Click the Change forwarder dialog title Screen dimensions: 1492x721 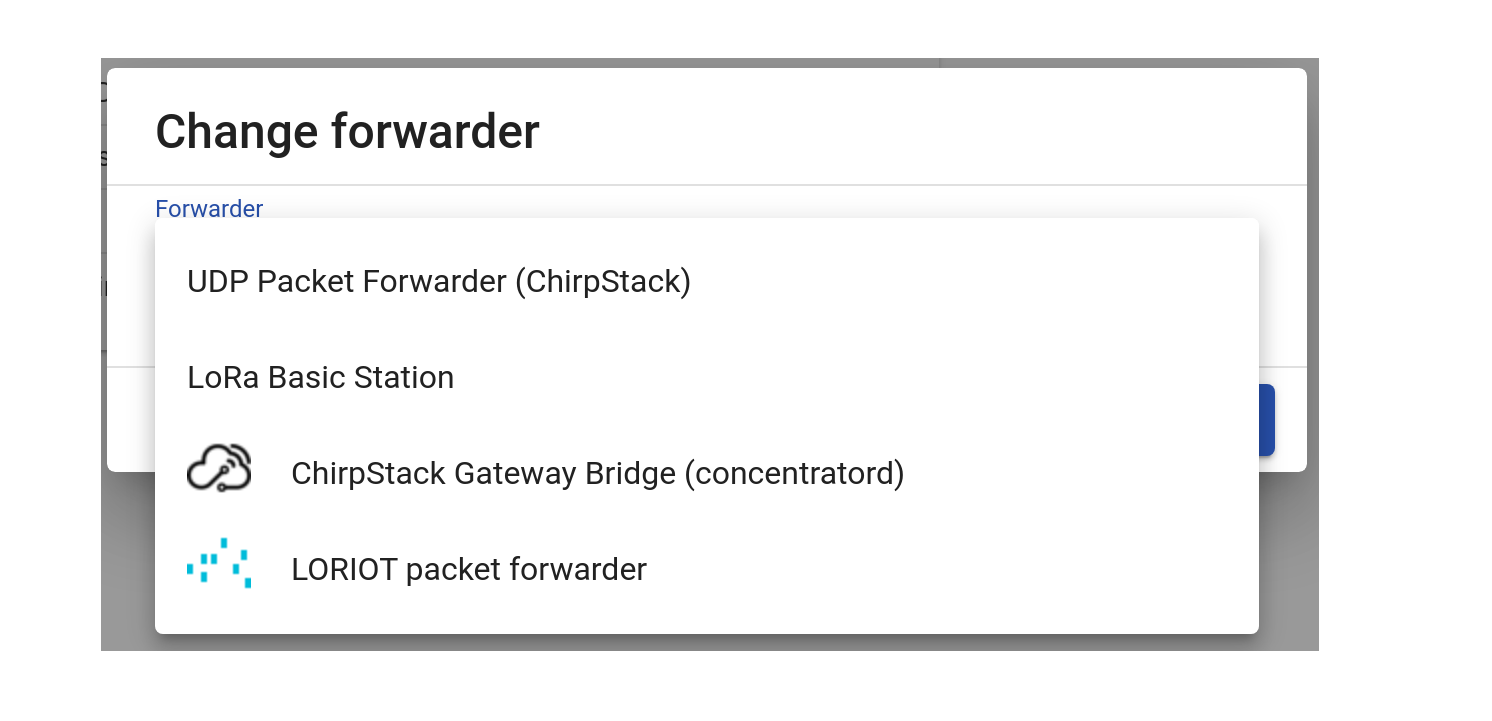tap(348, 131)
